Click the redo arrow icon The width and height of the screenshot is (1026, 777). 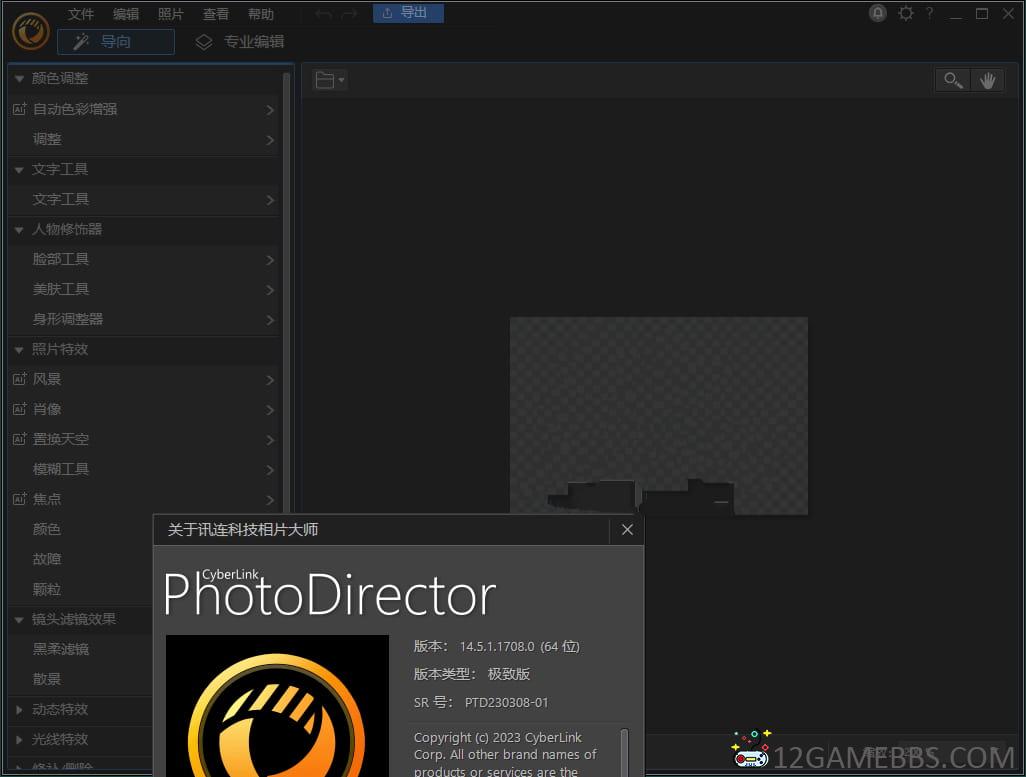click(348, 14)
